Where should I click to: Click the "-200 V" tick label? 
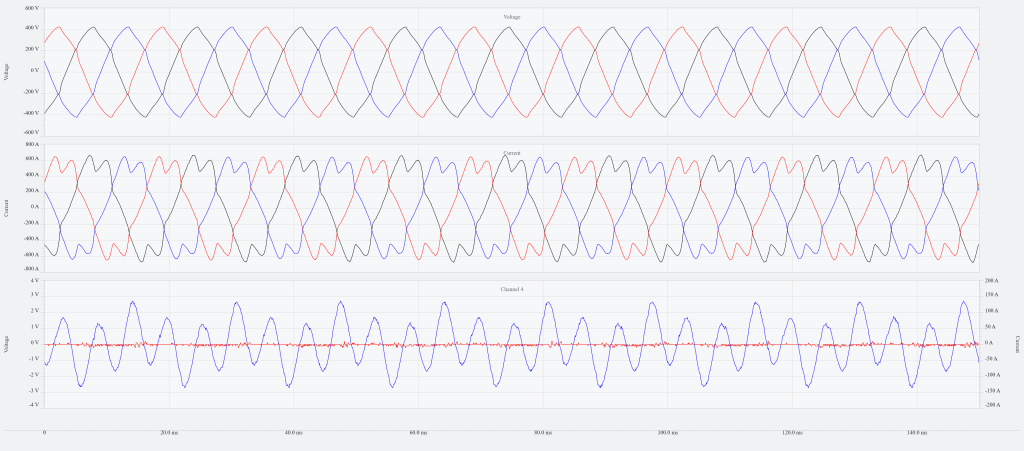pyautogui.click(x=31, y=92)
